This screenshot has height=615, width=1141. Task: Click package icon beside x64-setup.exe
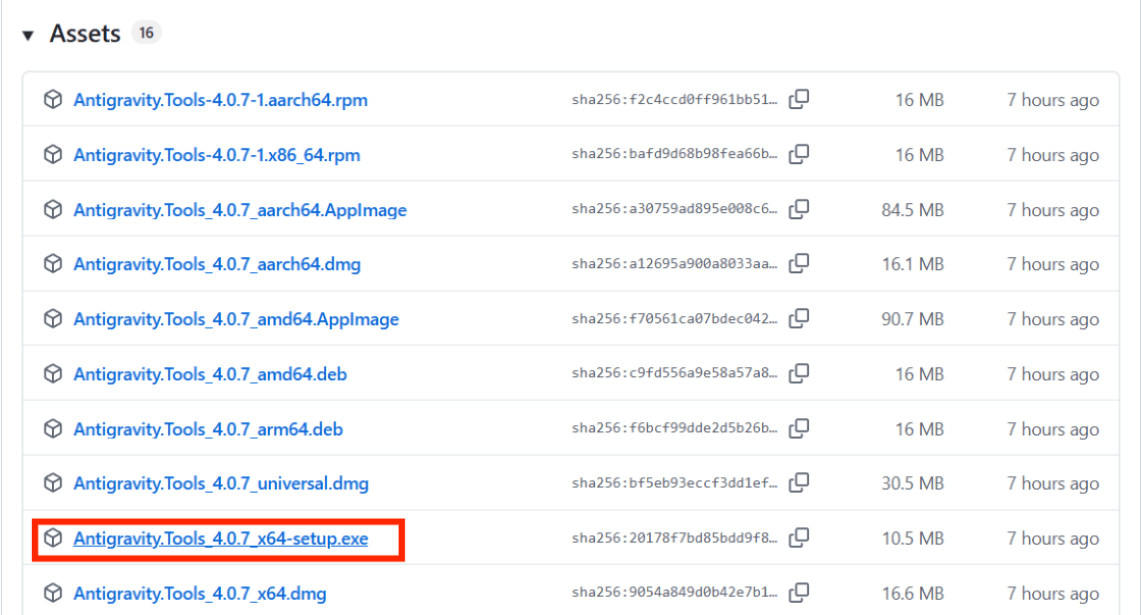(x=52, y=538)
